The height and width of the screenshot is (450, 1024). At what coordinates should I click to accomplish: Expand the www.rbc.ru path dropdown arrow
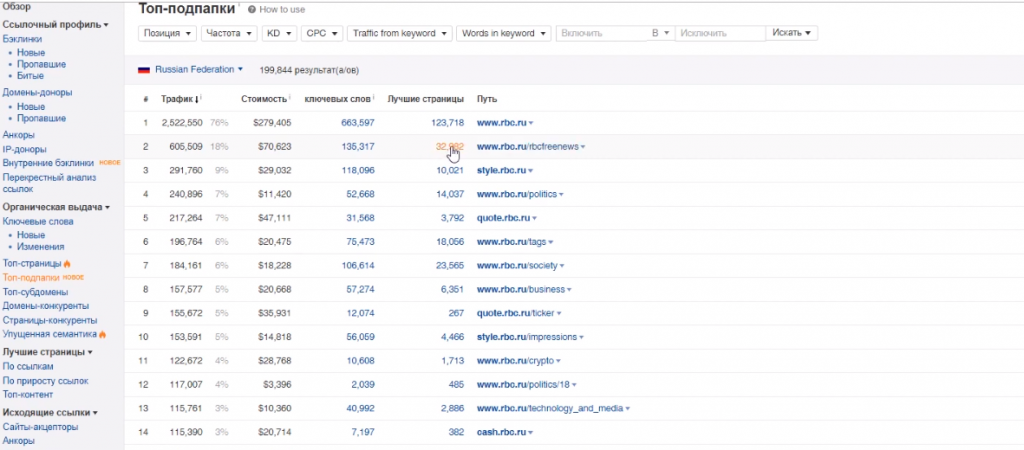[x=530, y=123]
